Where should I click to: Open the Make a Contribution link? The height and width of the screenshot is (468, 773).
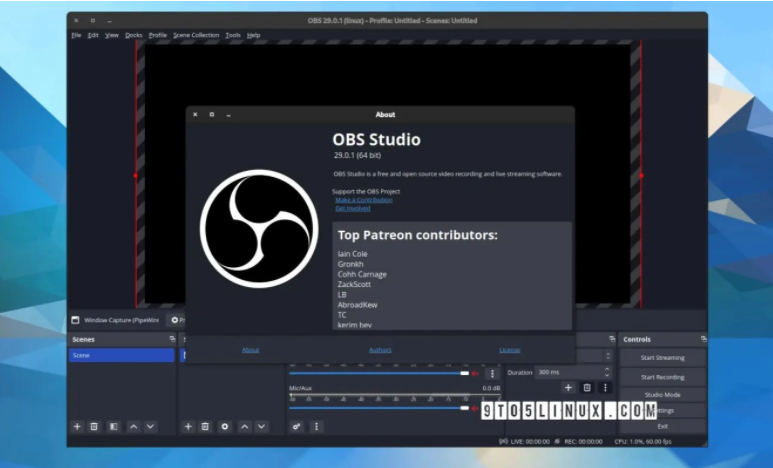[x=364, y=200]
